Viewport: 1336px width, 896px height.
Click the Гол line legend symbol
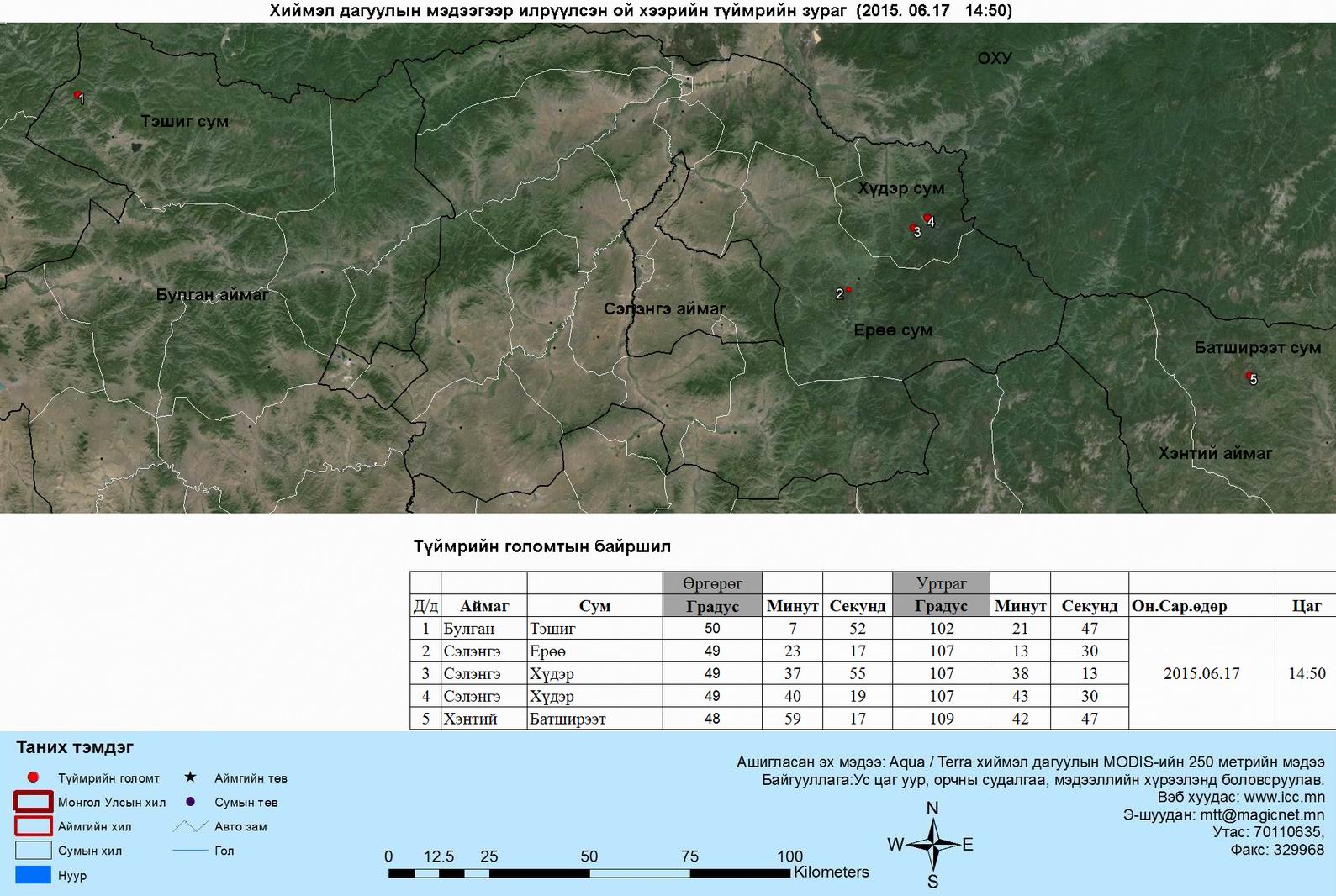[190, 851]
